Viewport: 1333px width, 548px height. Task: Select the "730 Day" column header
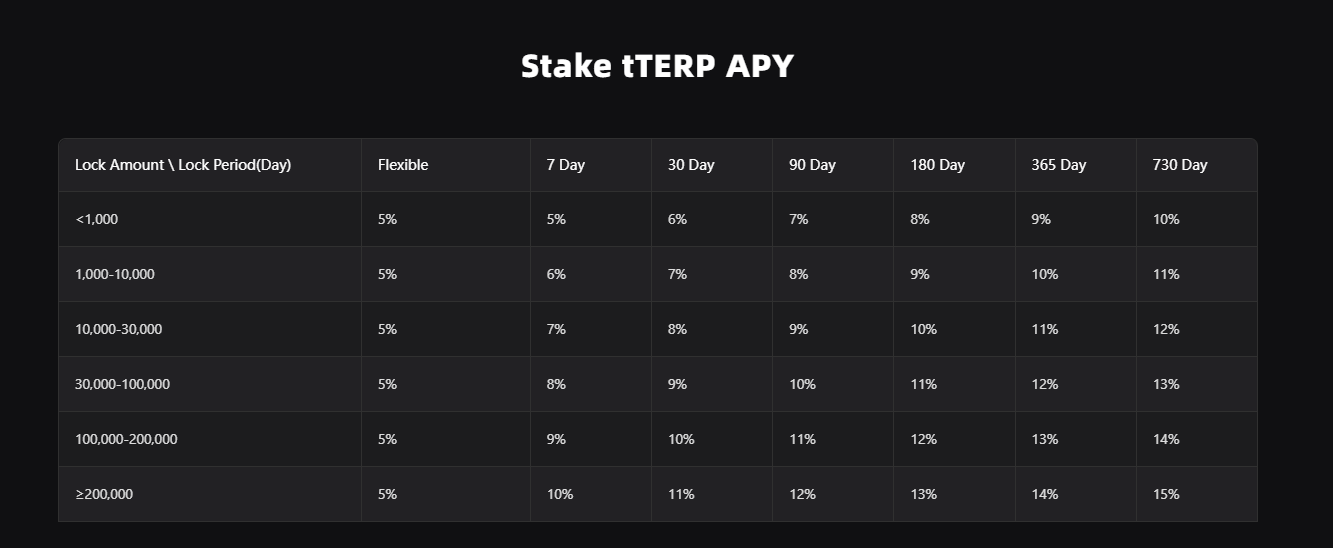(1180, 165)
